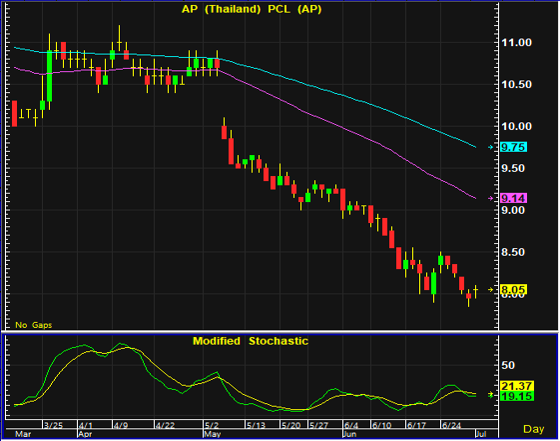560x441 pixels.
Task: Click the 5/27 date marker
Action: pos(319,425)
